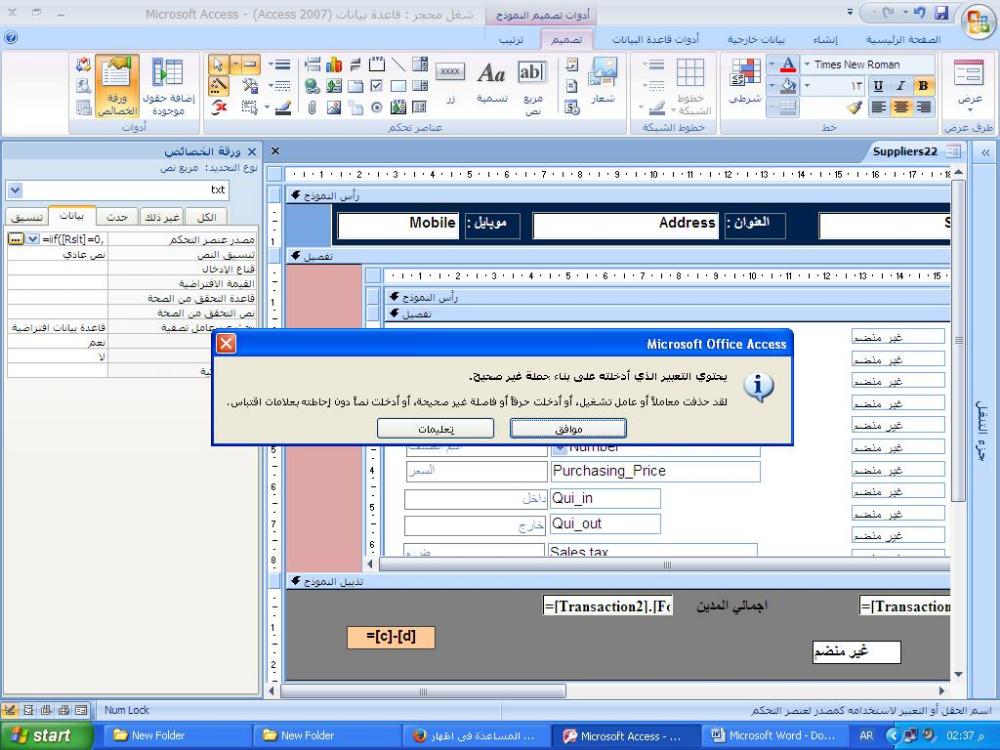Switch to أدوات قاعدة البيانات ribbon tab
The image size is (1000, 750).
pos(655,40)
